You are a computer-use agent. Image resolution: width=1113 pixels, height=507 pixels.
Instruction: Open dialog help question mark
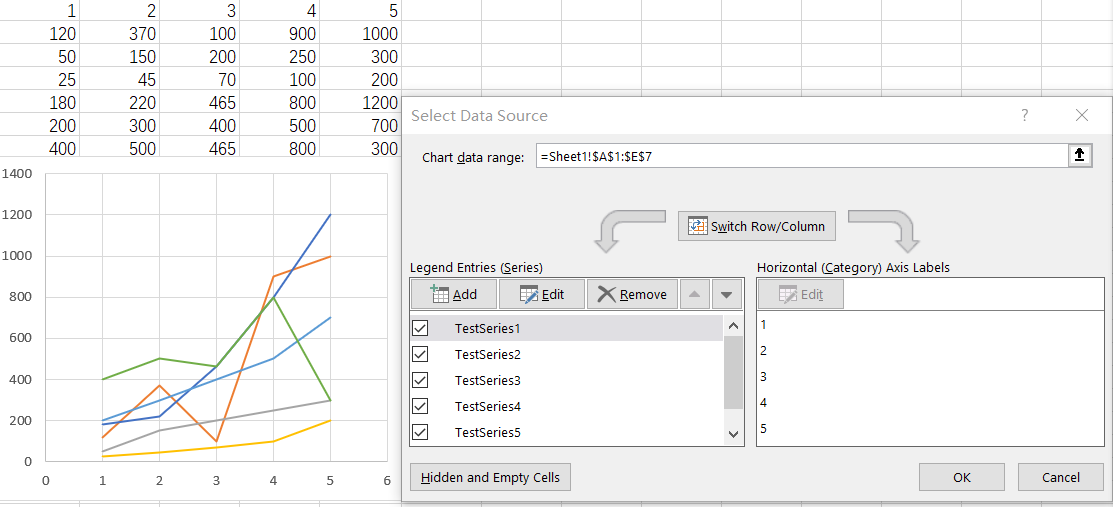coord(1024,116)
